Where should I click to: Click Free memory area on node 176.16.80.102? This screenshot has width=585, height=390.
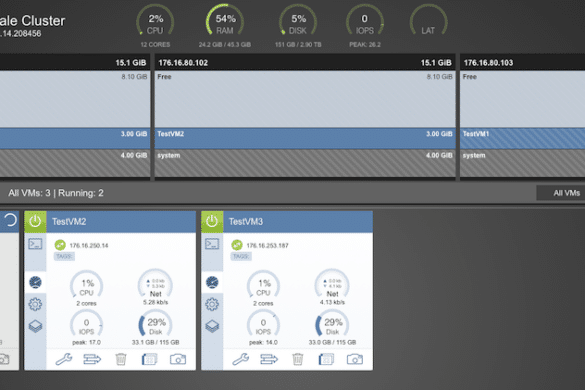pos(305,99)
